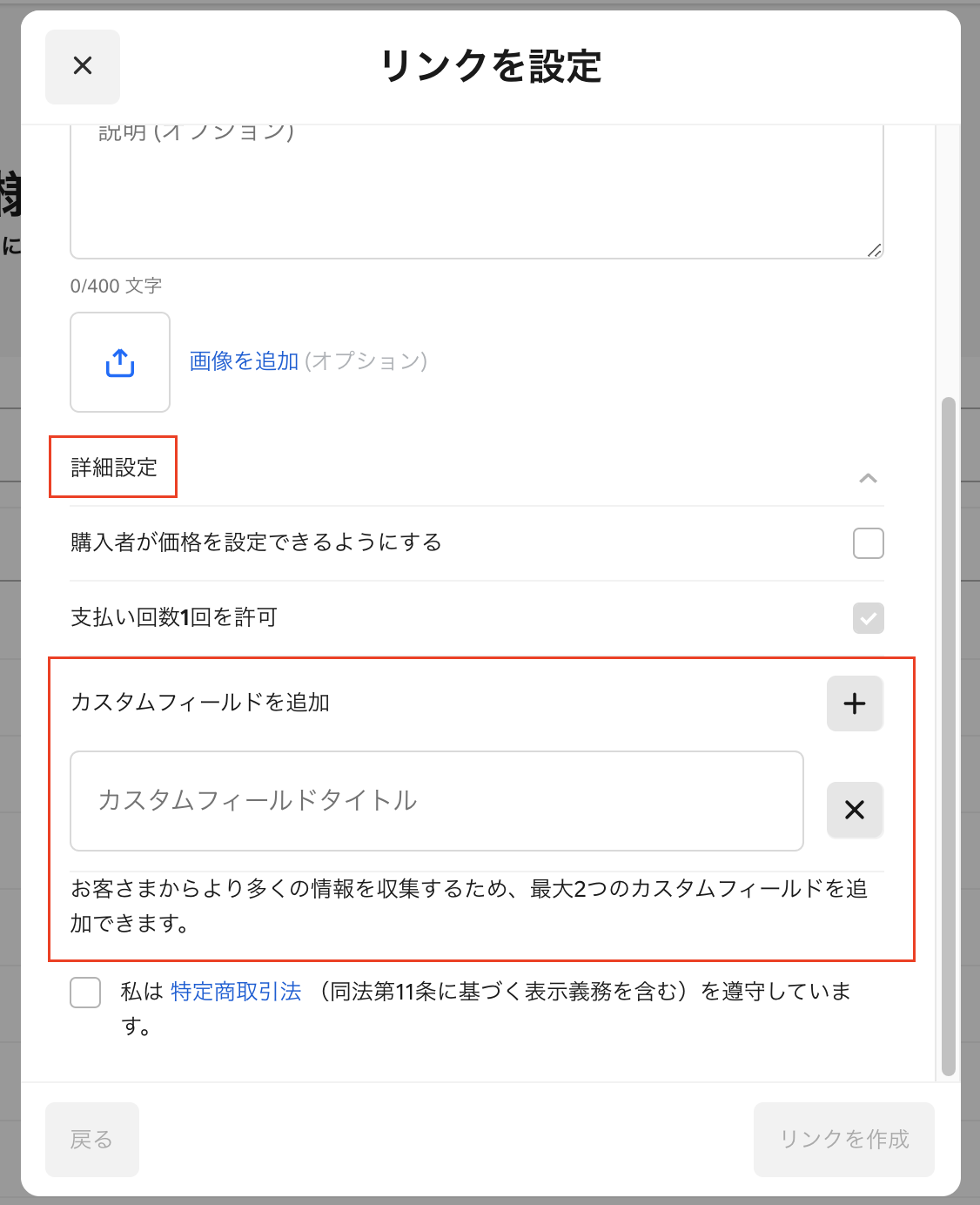Click the 詳細設定 section header
980x1205 pixels.
pyautogui.click(x=114, y=468)
